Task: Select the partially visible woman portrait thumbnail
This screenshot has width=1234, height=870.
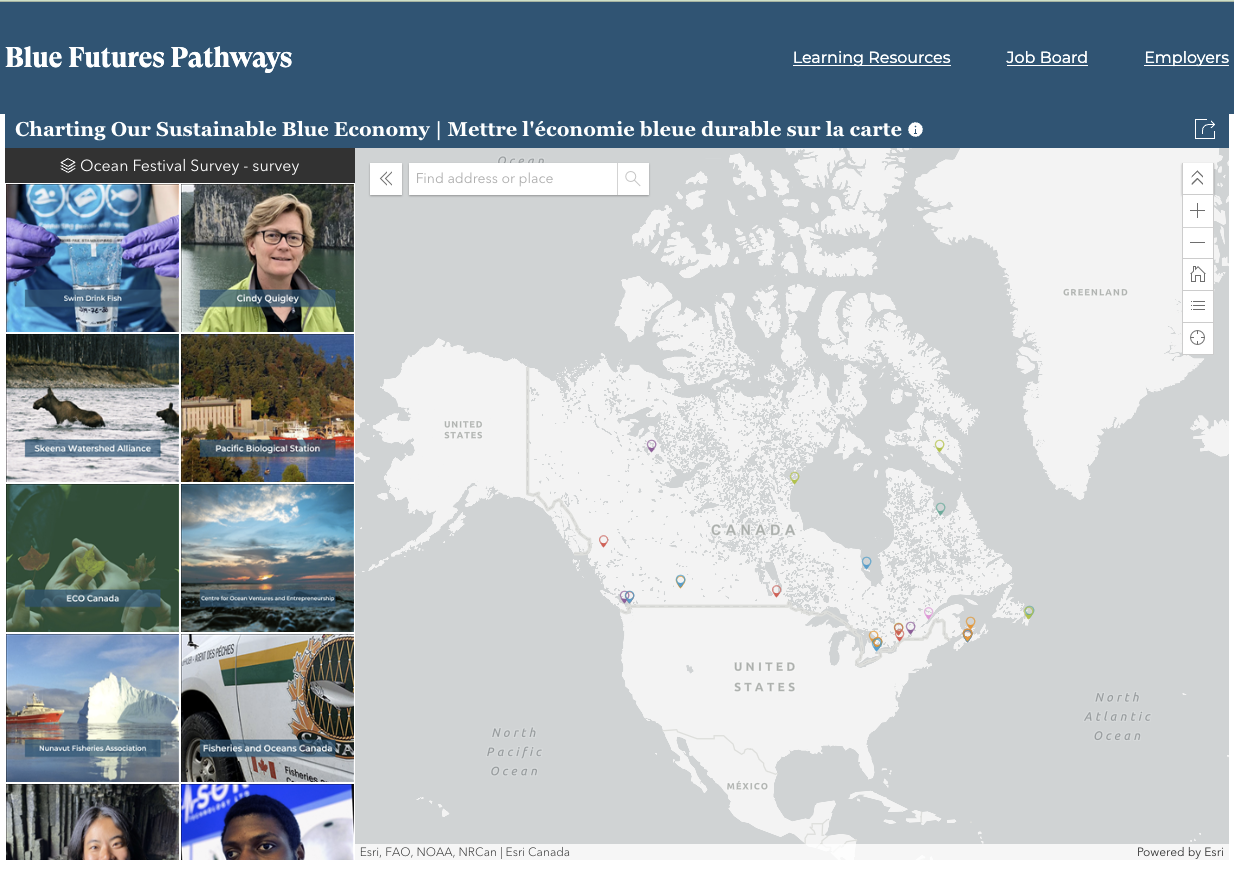Action: [x=93, y=822]
